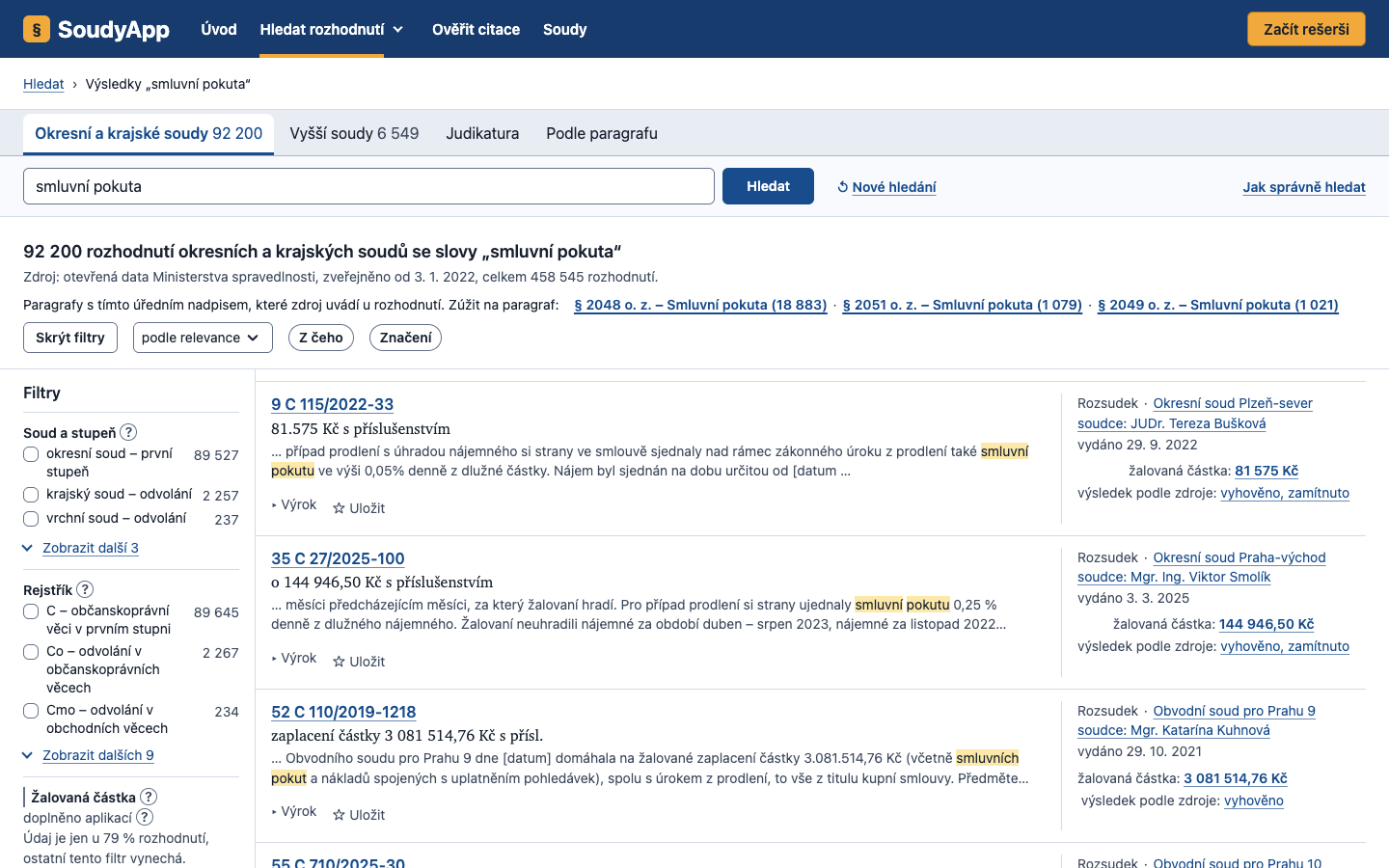The height and width of the screenshot is (868, 1389).
Task: Go to Úvod in the top menu
Action: click(x=219, y=29)
